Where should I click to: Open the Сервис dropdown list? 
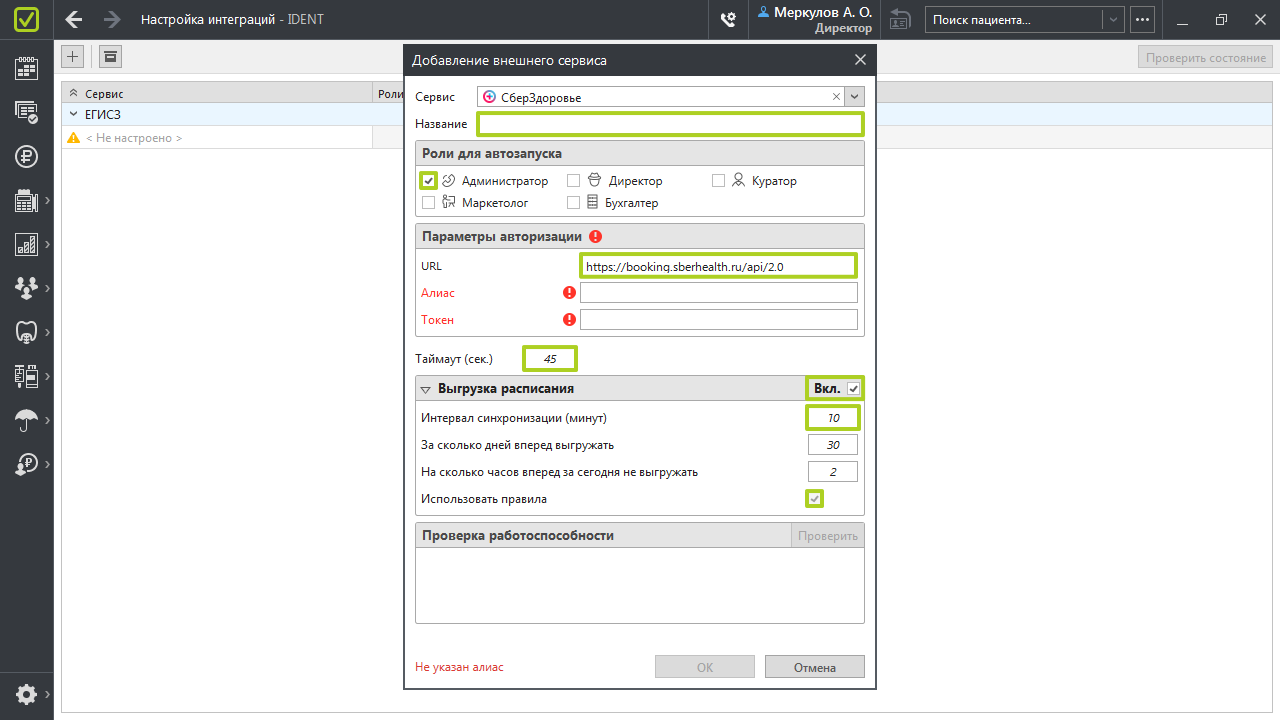854,97
